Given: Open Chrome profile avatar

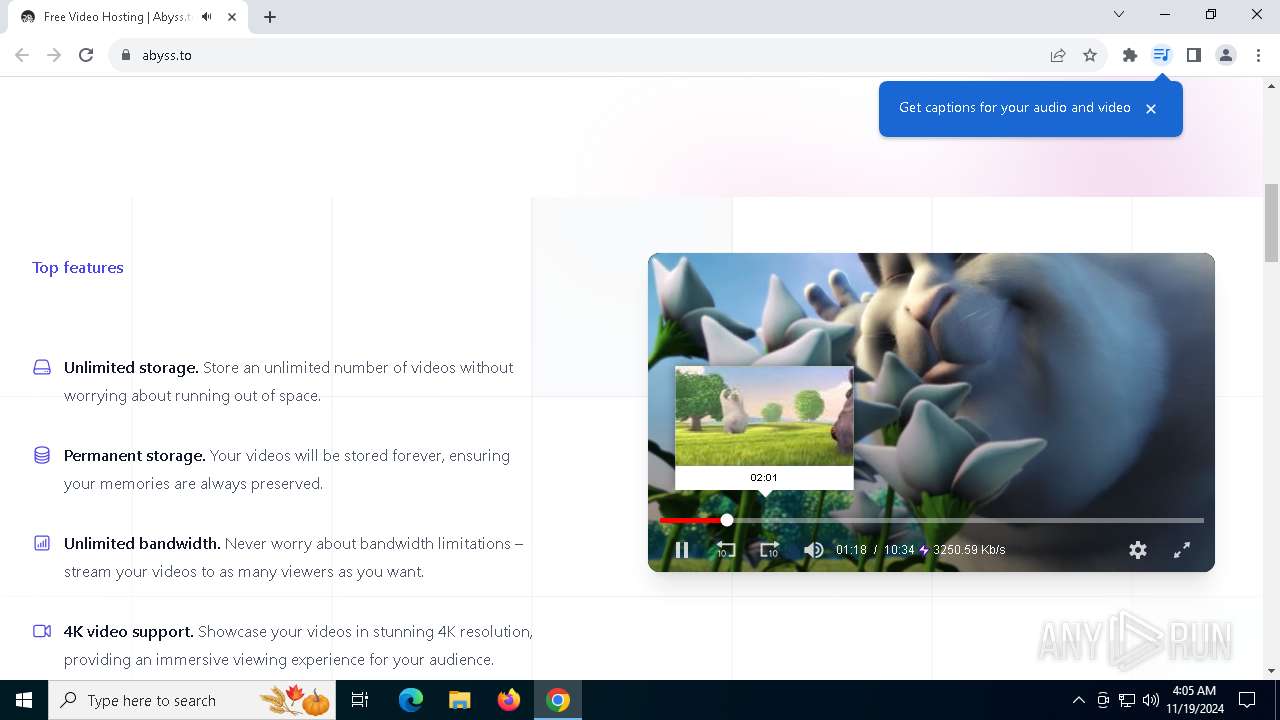Looking at the screenshot, I should (1226, 55).
